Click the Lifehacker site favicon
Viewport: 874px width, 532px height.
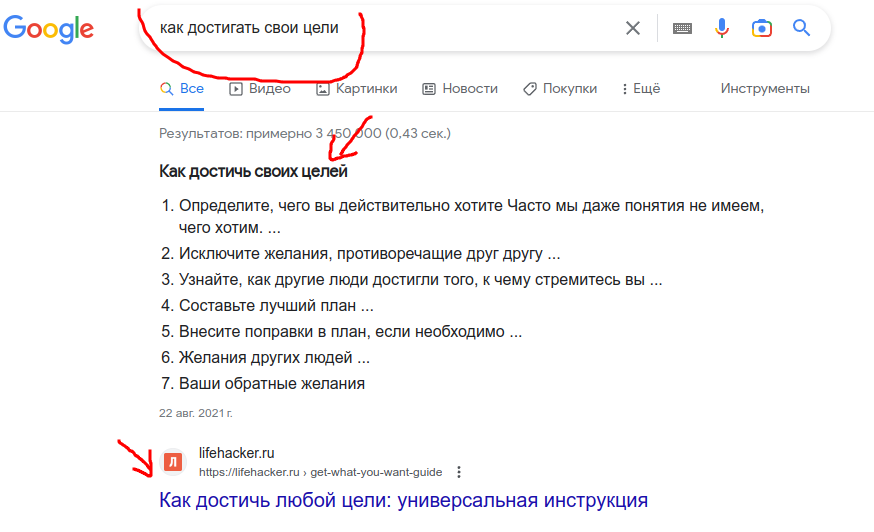pos(172,462)
